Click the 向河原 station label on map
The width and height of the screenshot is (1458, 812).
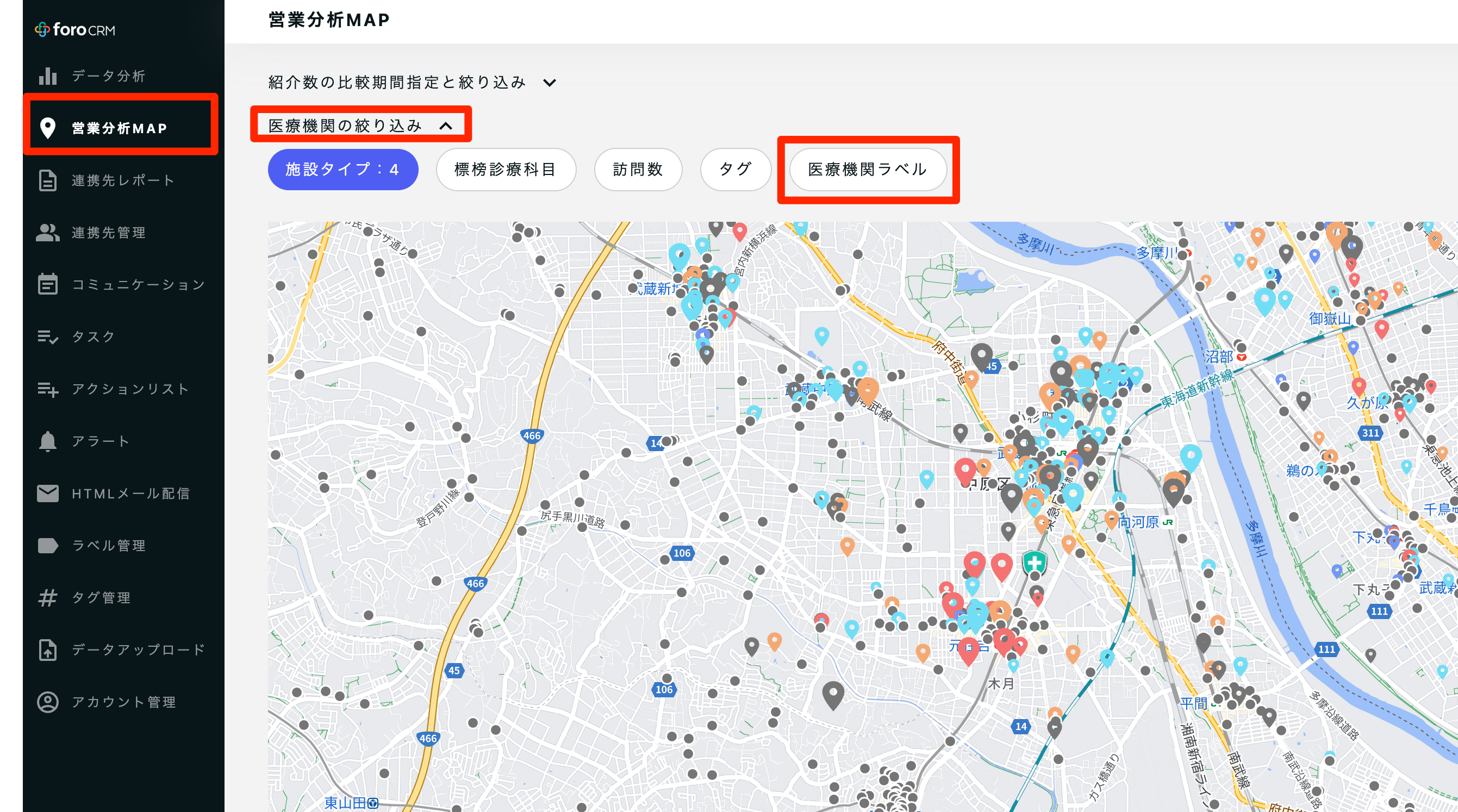(1138, 522)
